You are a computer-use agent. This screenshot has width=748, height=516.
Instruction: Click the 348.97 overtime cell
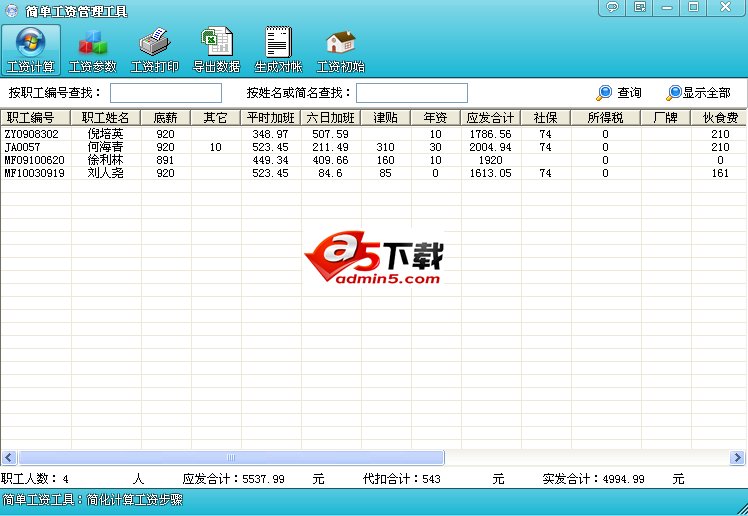pyautogui.click(x=270, y=134)
